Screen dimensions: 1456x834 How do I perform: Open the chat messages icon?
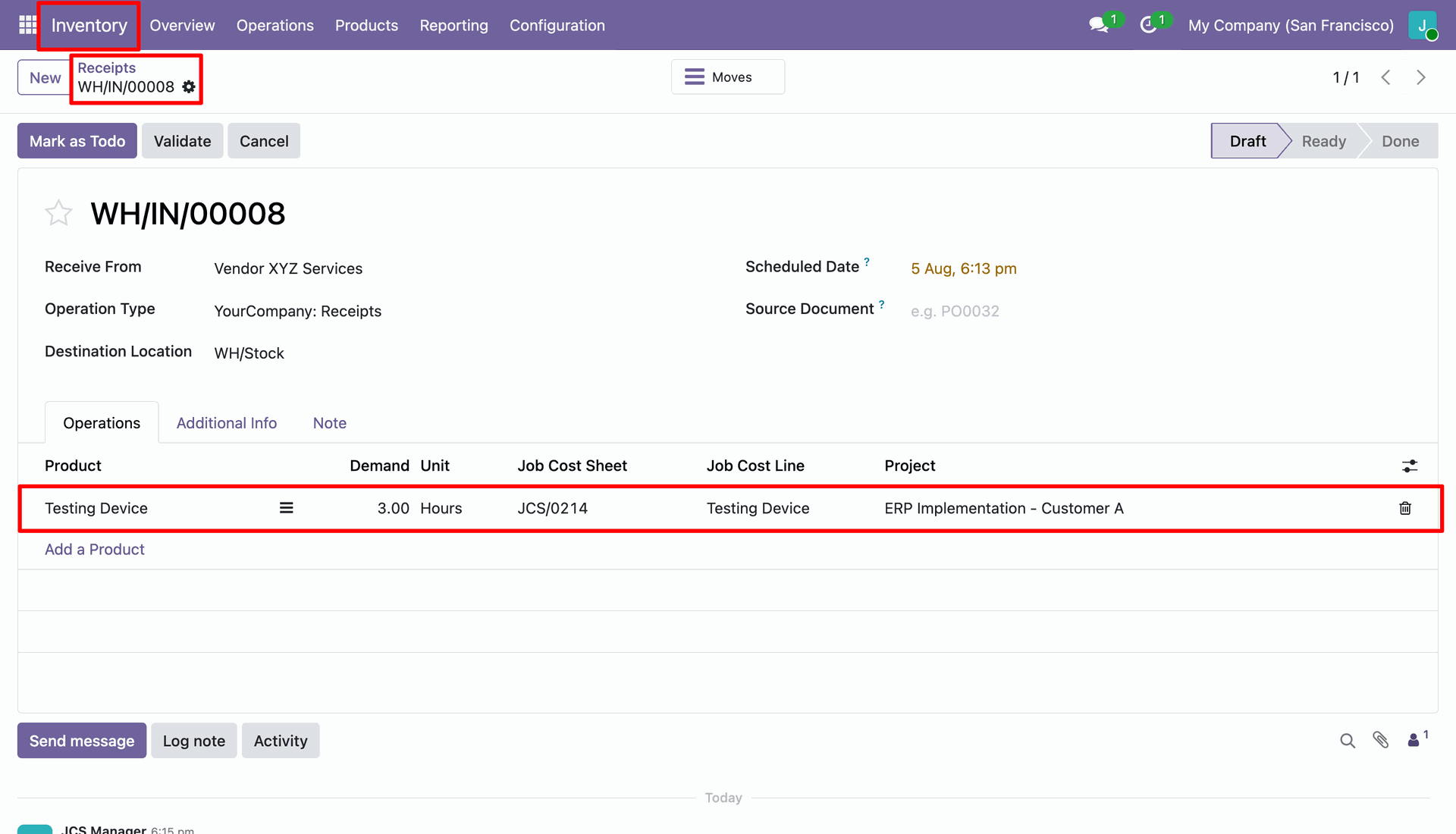click(1098, 25)
